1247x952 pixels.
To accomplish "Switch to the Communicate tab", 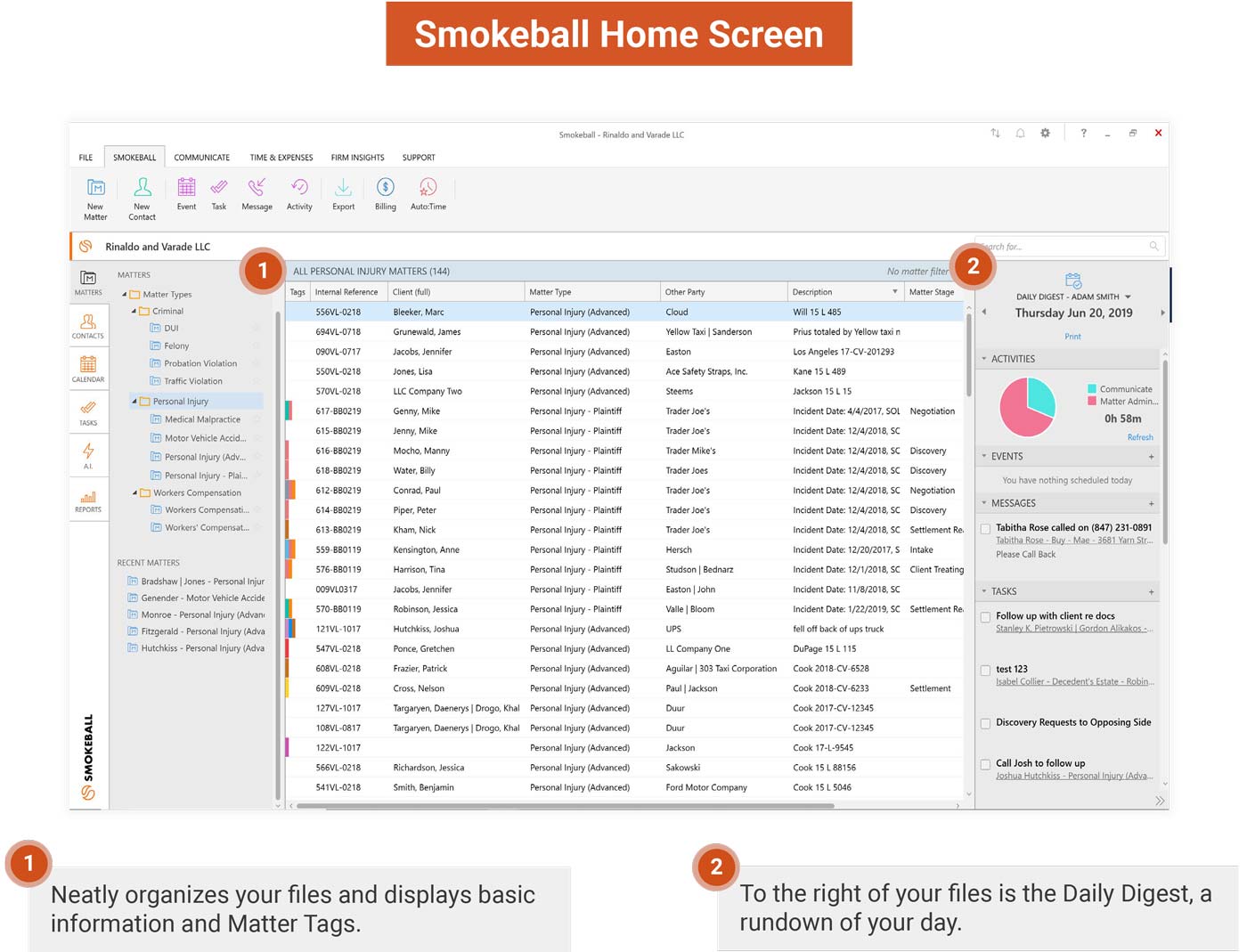I will (202, 158).
